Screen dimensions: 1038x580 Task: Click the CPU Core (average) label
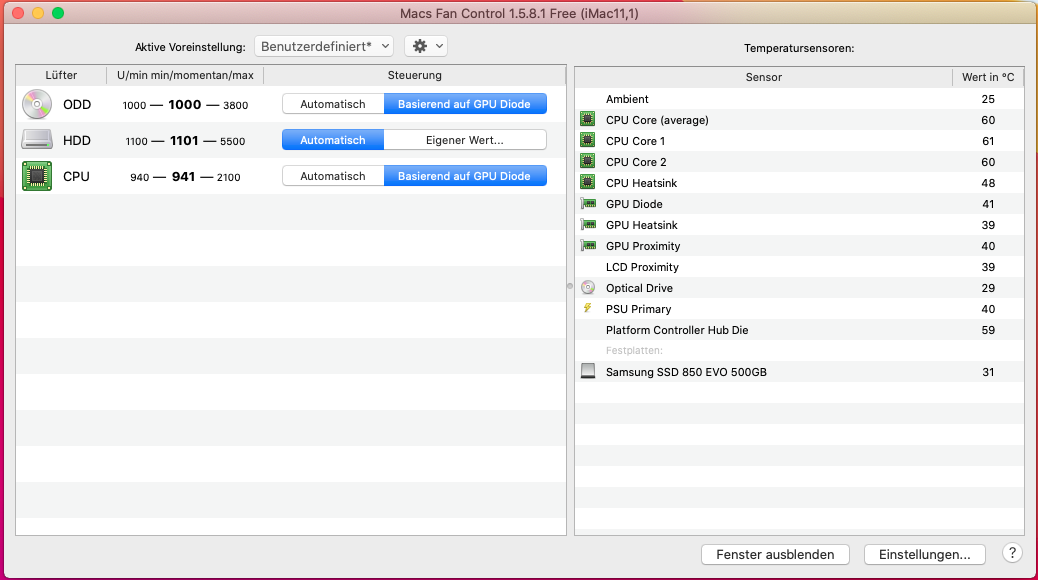657,120
